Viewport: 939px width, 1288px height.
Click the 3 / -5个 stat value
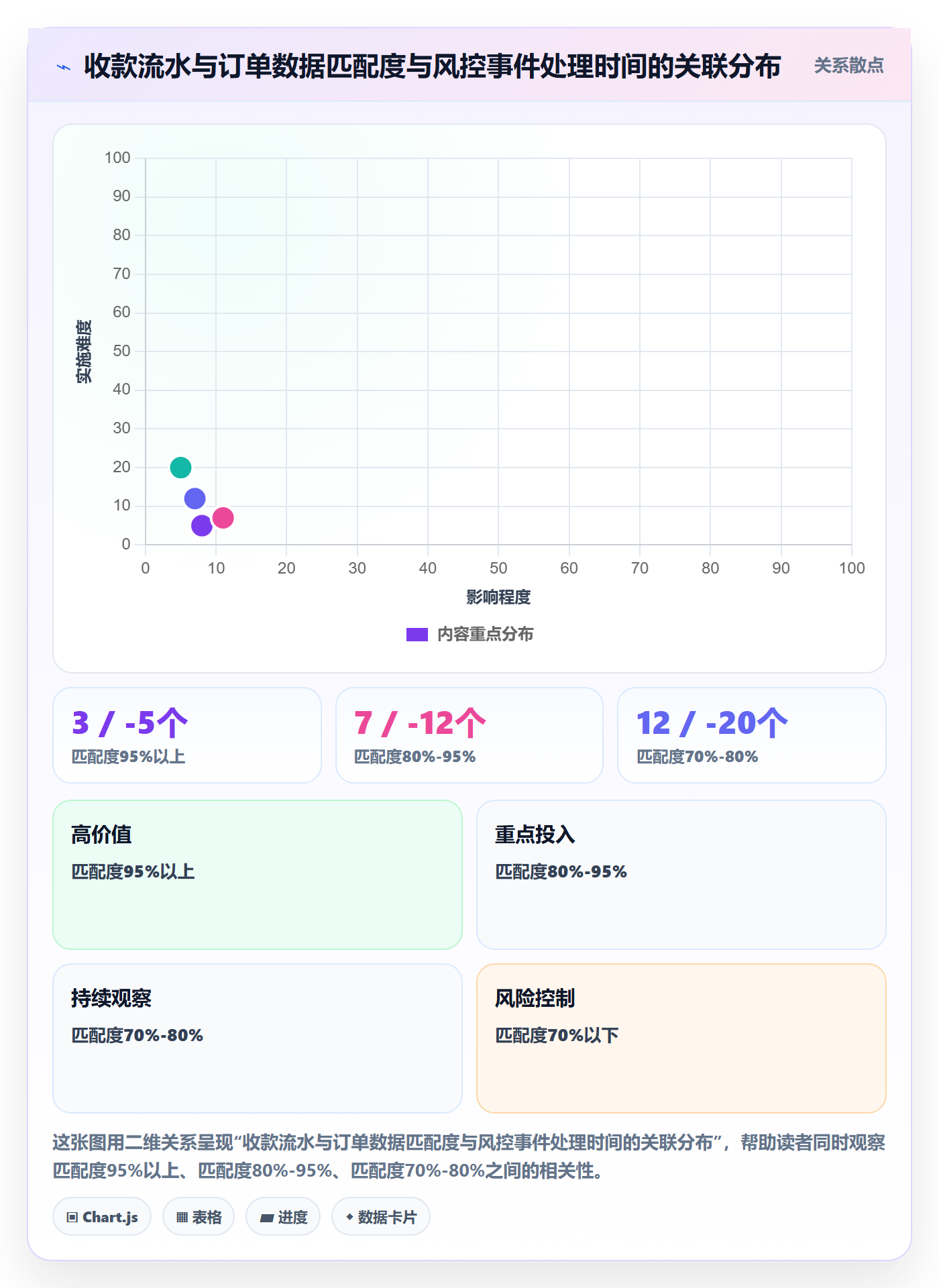pos(130,723)
